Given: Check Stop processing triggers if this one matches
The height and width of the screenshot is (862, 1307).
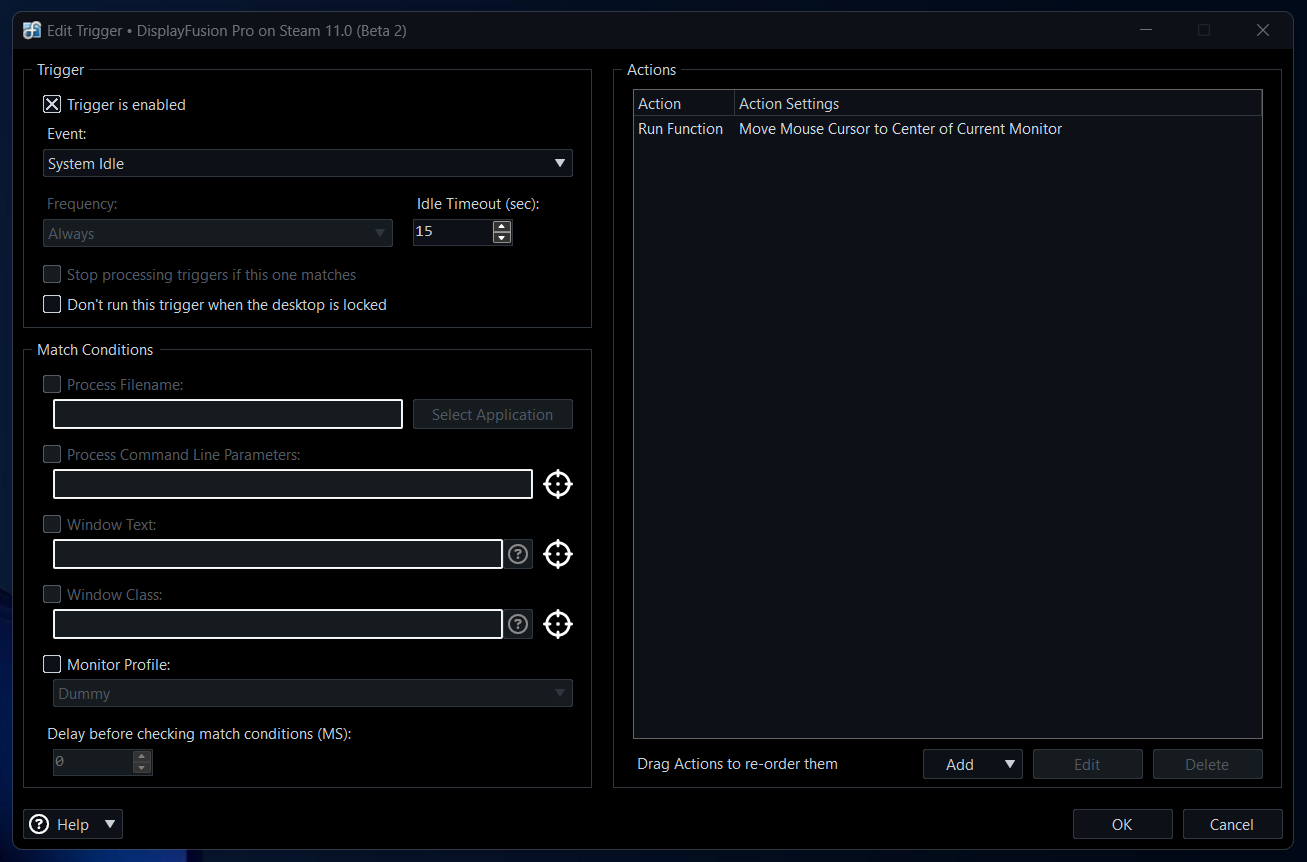Looking at the screenshot, I should (x=52, y=274).
